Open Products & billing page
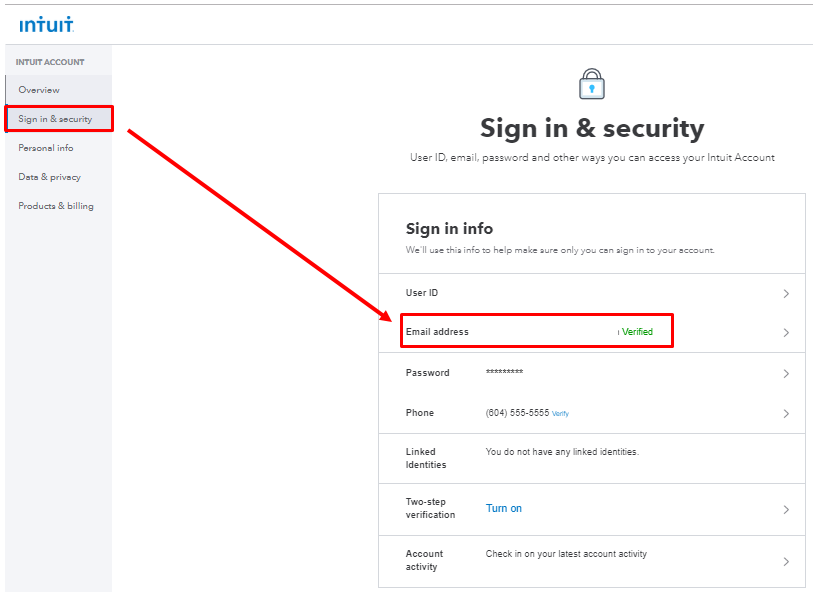813x592 pixels. tap(56, 206)
